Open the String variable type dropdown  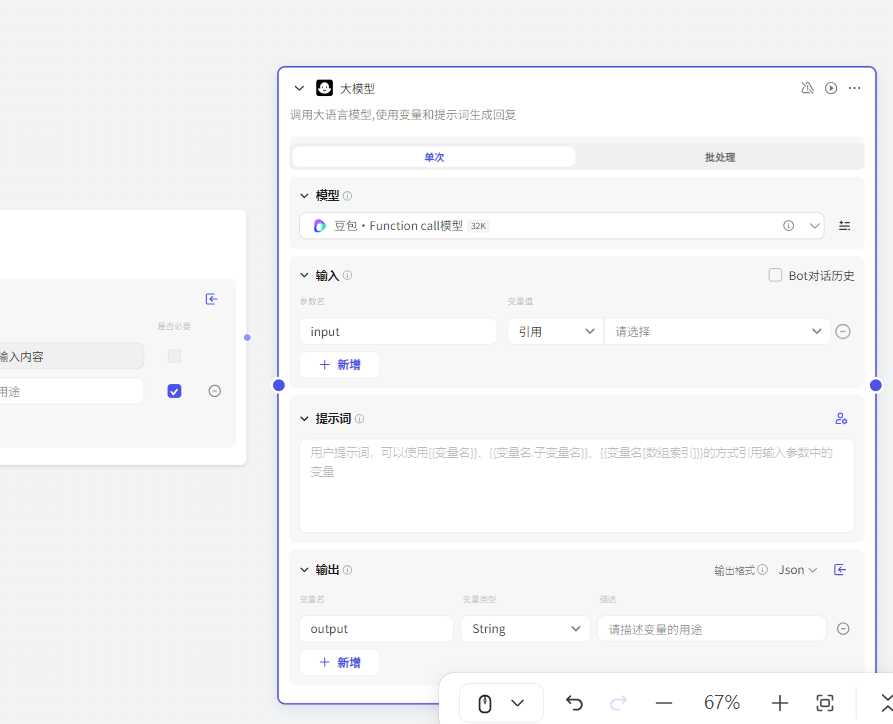tap(525, 629)
